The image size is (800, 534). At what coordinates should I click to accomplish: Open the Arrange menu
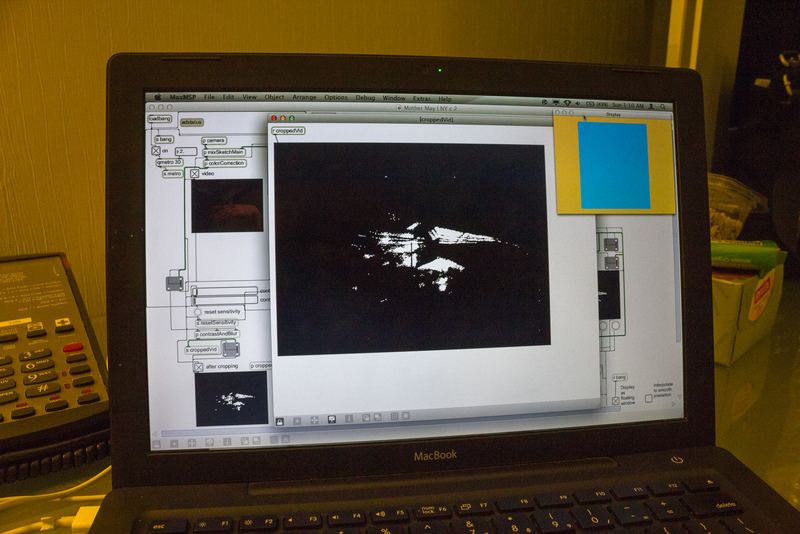coord(305,97)
